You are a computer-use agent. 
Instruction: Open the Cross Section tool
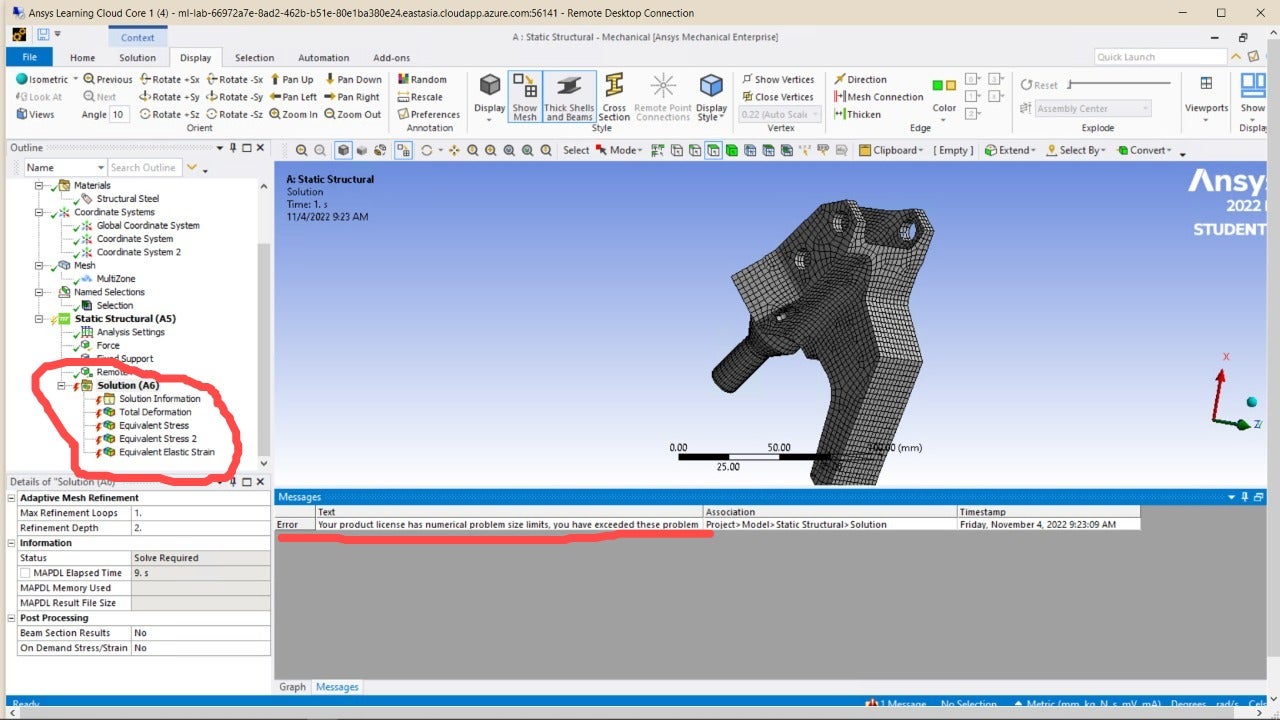pyautogui.click(x=614, y=96)
